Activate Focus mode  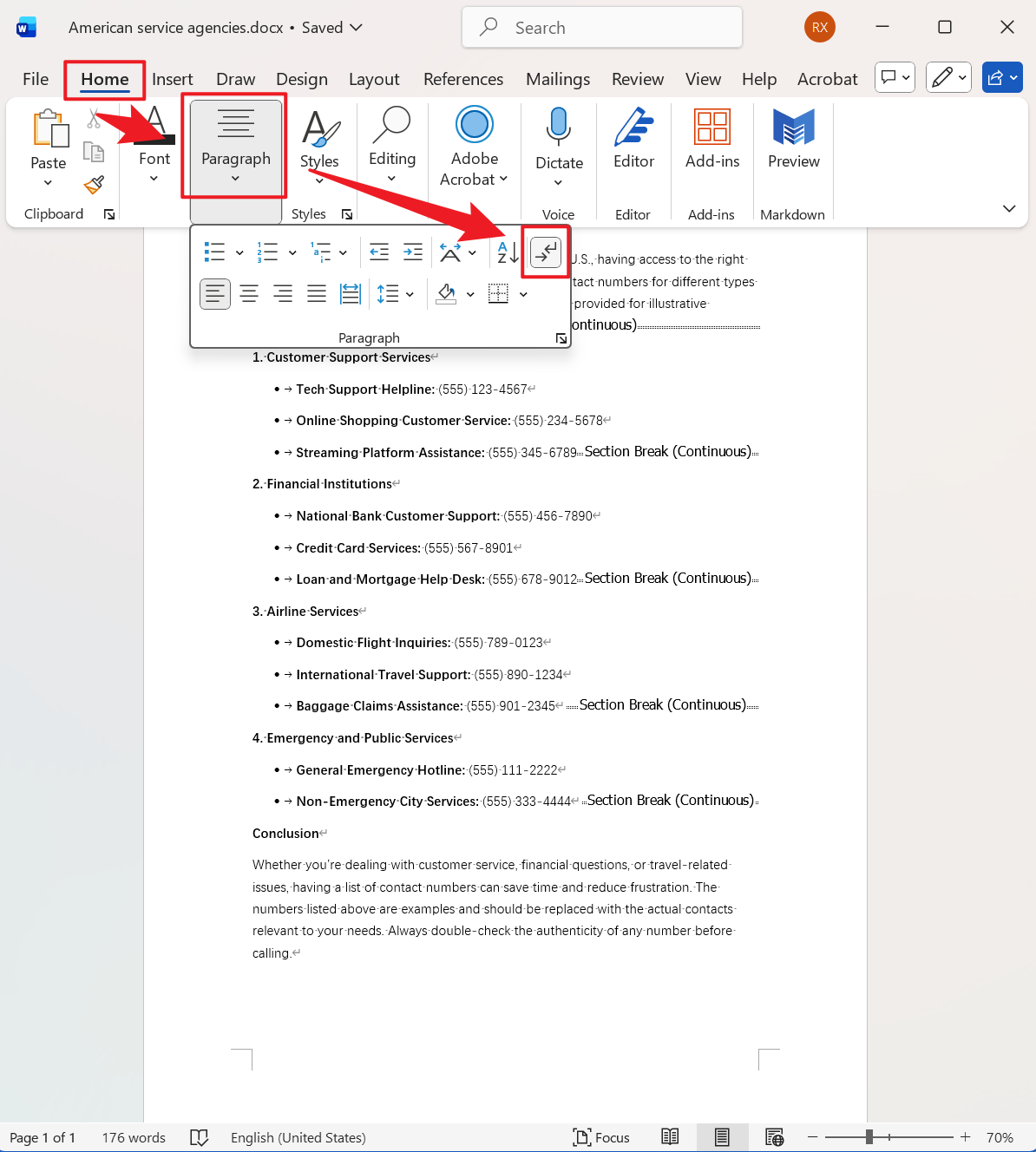(601, 1137)
